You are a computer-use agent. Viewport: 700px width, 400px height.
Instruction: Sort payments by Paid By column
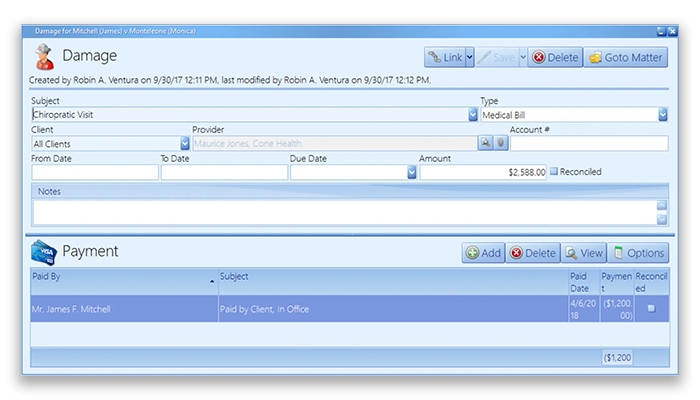[x=122, y=277]
